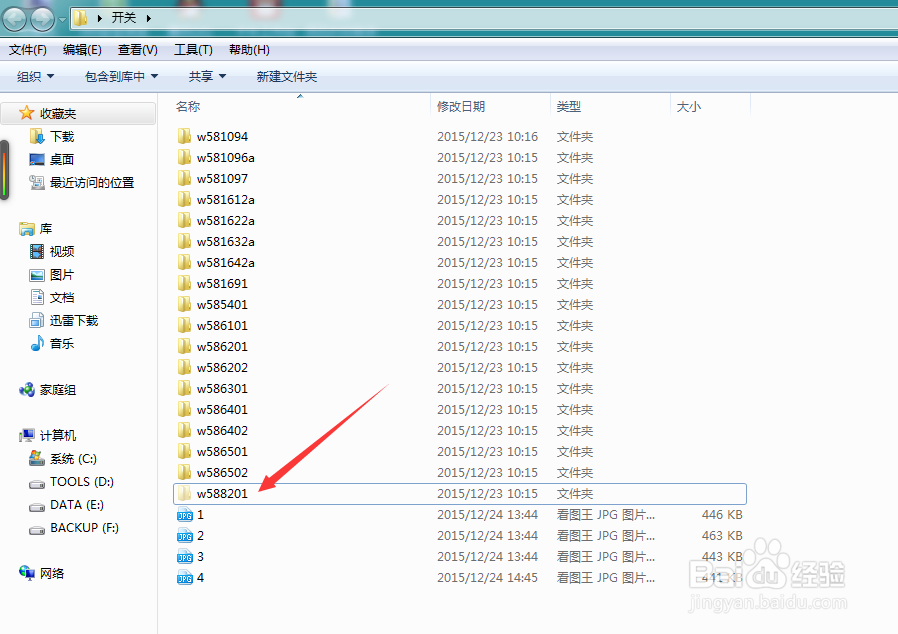Open TOOLS (D:) drive icon

click(37, 484)
